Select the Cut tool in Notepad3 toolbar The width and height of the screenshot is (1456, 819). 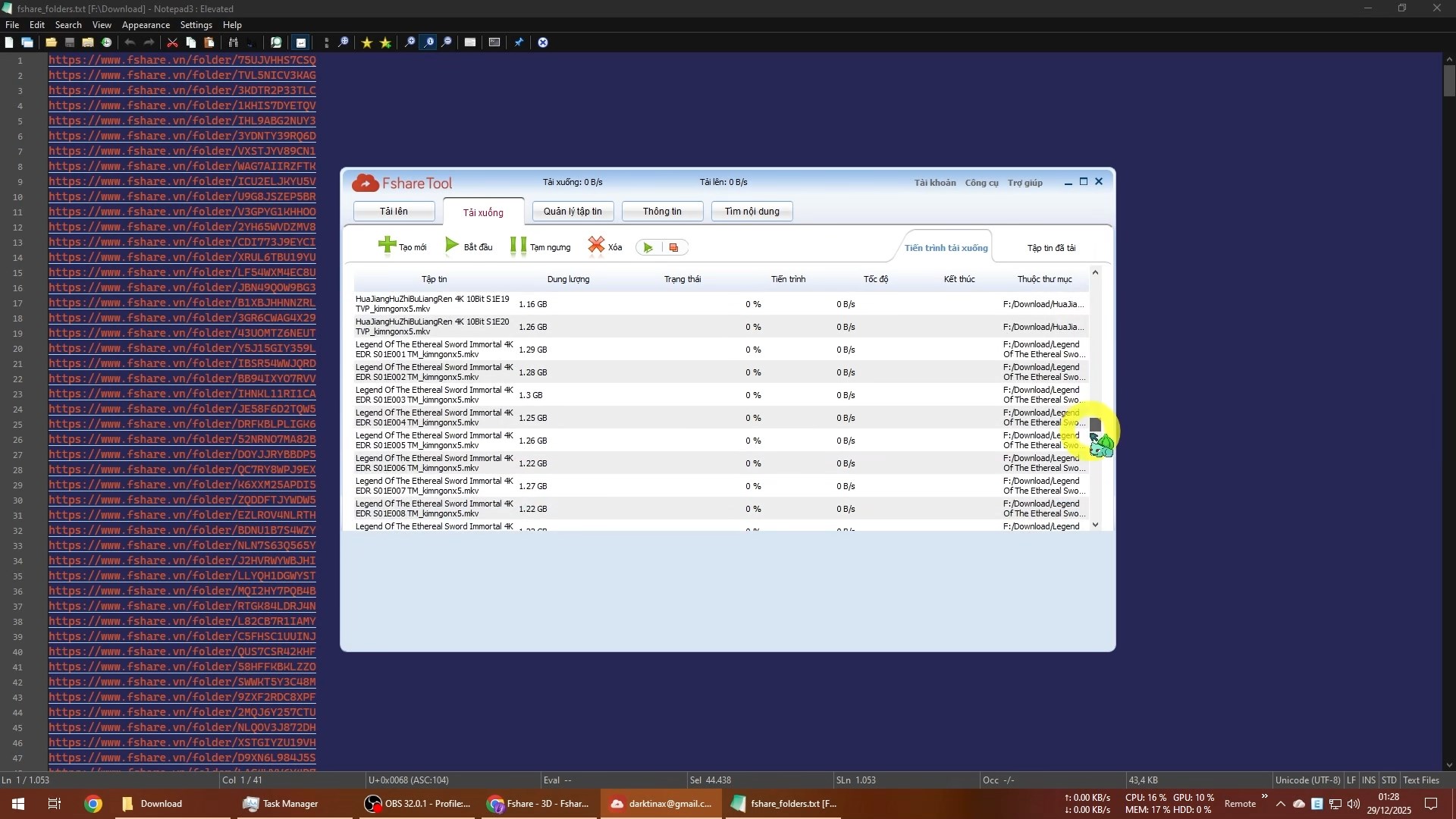click(x=172, y=42)
